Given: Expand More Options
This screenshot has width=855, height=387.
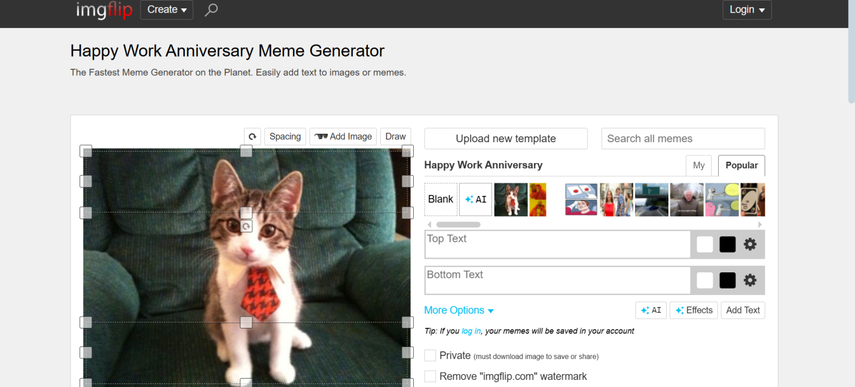Looking at the screenshot, I should (459, 310).
